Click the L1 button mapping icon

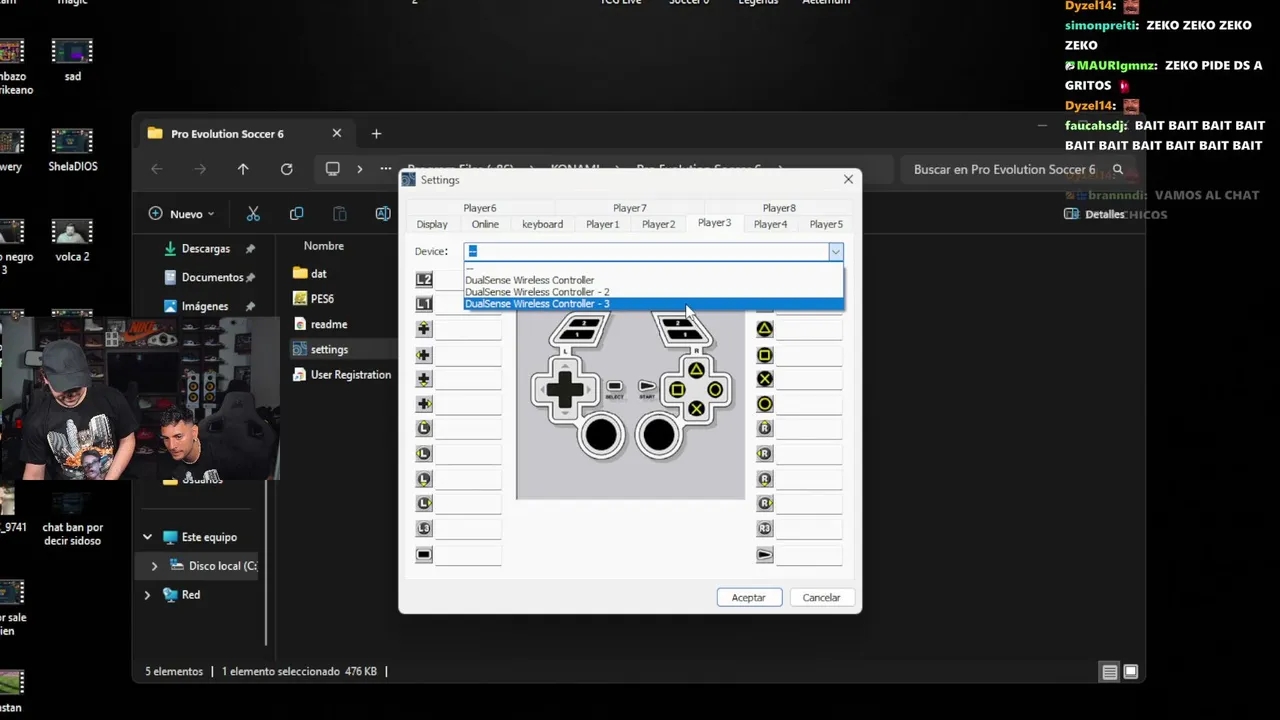coord(424,303)
